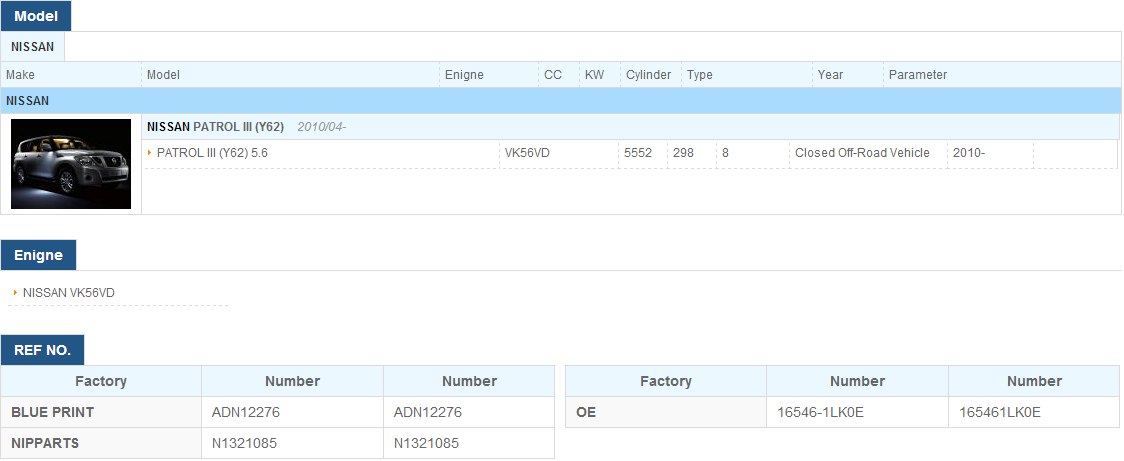Click the Parameter column header
Screen dimensions: 1124x461
click(x=918, y=75)
